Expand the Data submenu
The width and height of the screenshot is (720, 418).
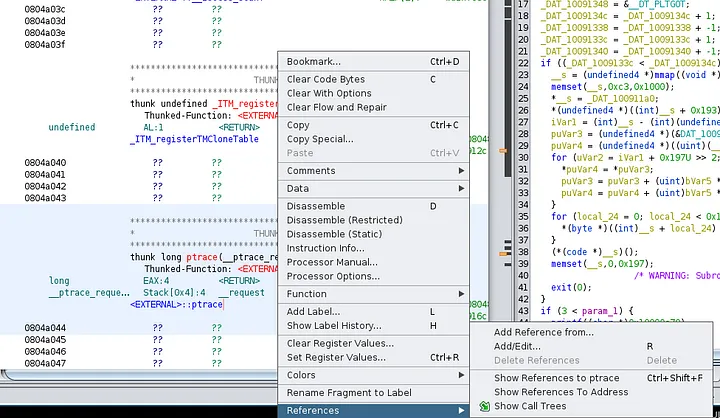(373, 188)
